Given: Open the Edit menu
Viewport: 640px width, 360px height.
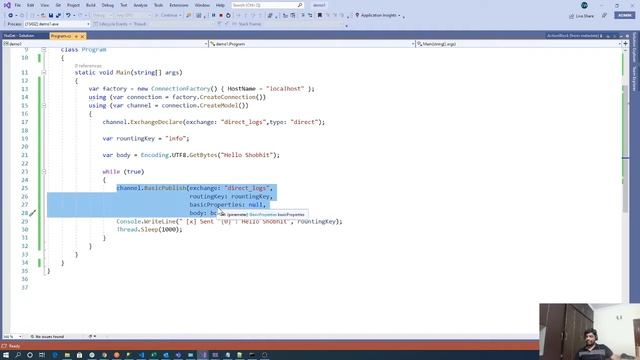Looking at the screenshot, I should pyautogui.click(x=31, y=5).
